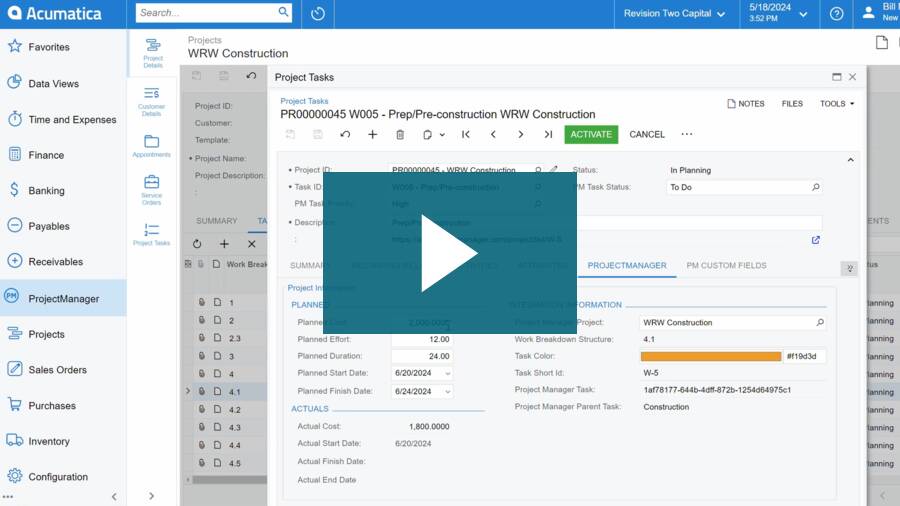Screen dimensions: 900x506
Task: Click the orange Task Color swatch
Action: click(711, 356)
